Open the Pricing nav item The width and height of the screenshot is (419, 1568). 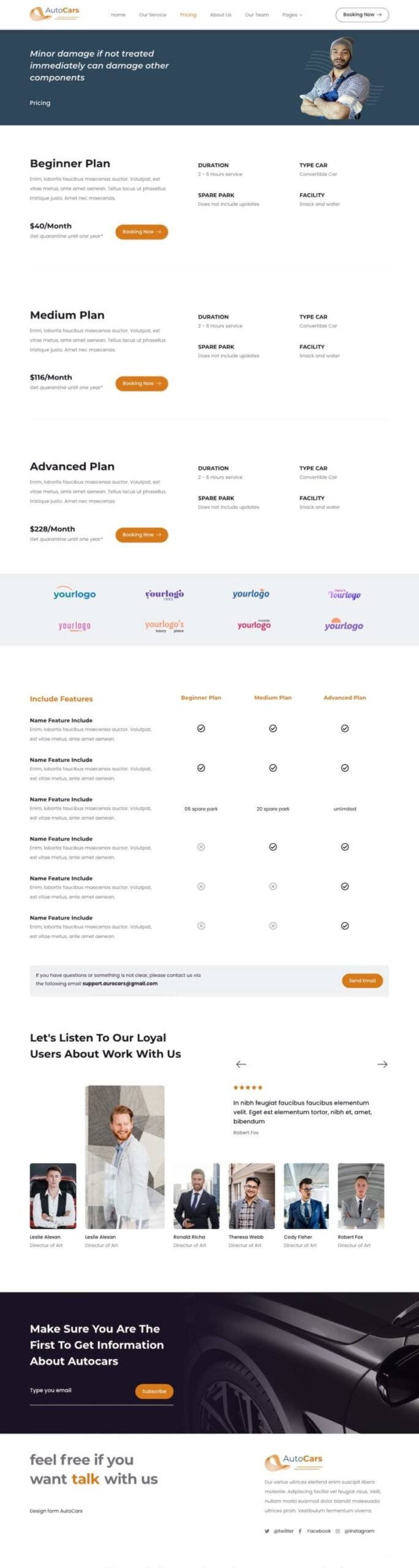coord(188,15)
